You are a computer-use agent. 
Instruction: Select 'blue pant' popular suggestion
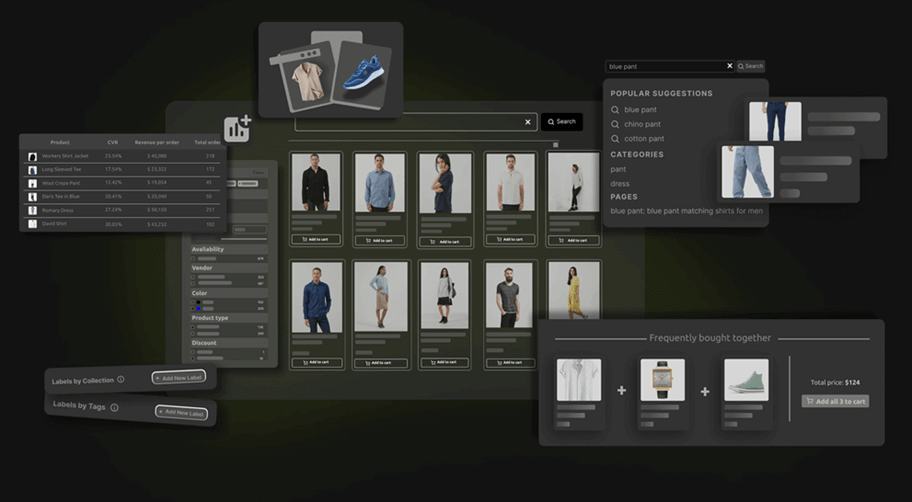tap(640, 110)
